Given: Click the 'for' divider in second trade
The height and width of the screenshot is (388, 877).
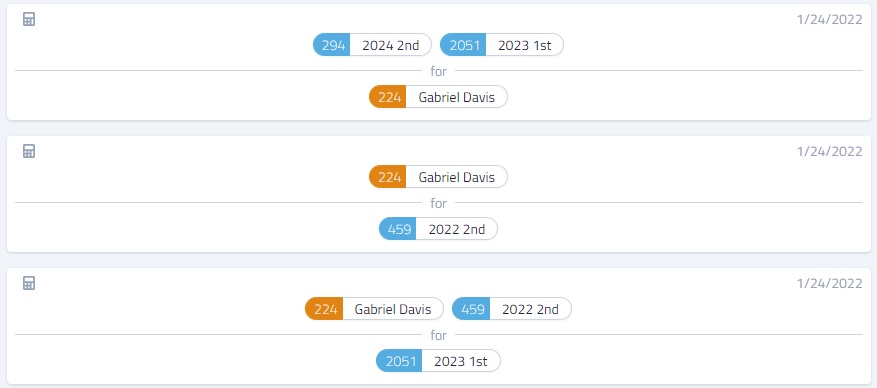Looking at the screenshot, I should click(x=438, y=203).
